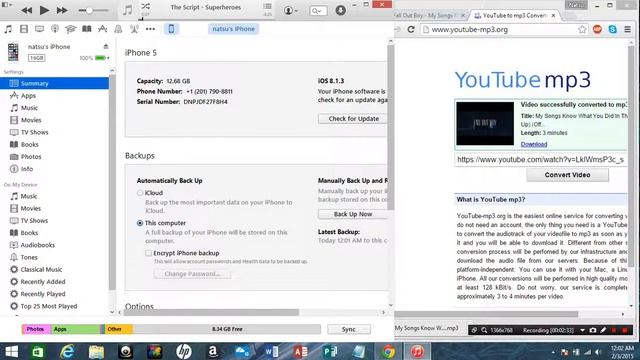Close the YouTube to mp3 Converter tab
Viewport: 640px width, 360px height.
(553, 16)
